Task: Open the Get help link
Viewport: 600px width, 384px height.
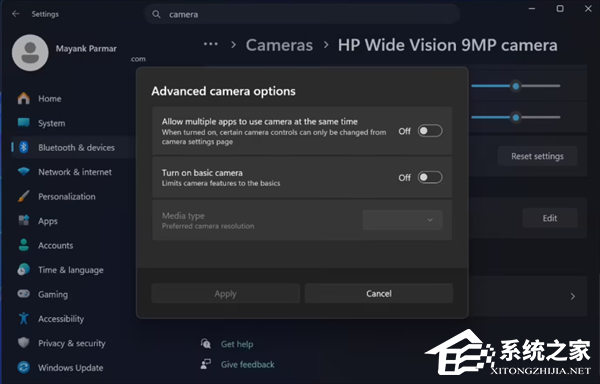Action: click(237, 344)
